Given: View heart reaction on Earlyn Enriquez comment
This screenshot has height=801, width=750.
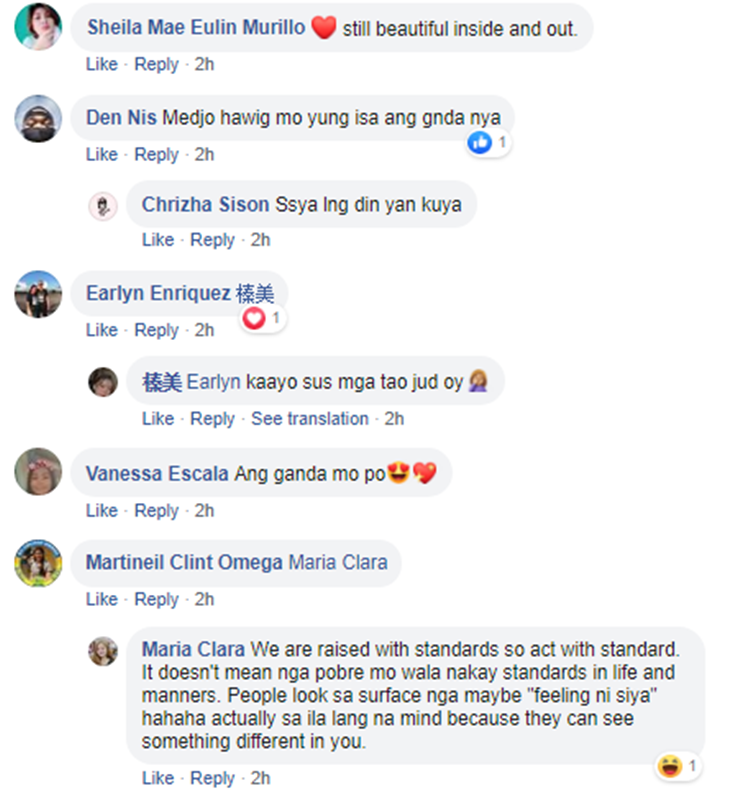Looking at the screenshot, I should pos(263,318).
